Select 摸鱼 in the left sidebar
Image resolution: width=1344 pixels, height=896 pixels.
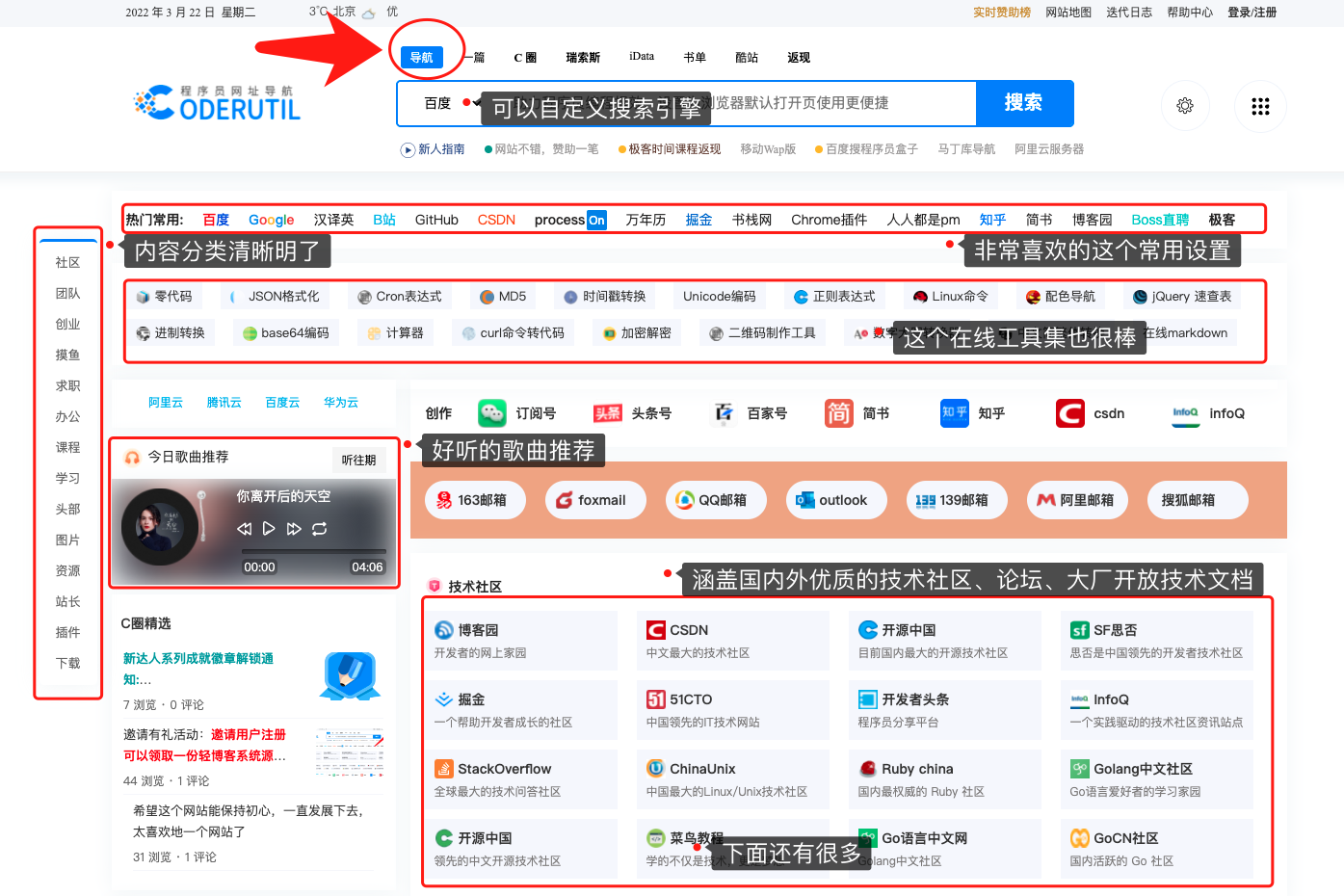tap(67, 356)
